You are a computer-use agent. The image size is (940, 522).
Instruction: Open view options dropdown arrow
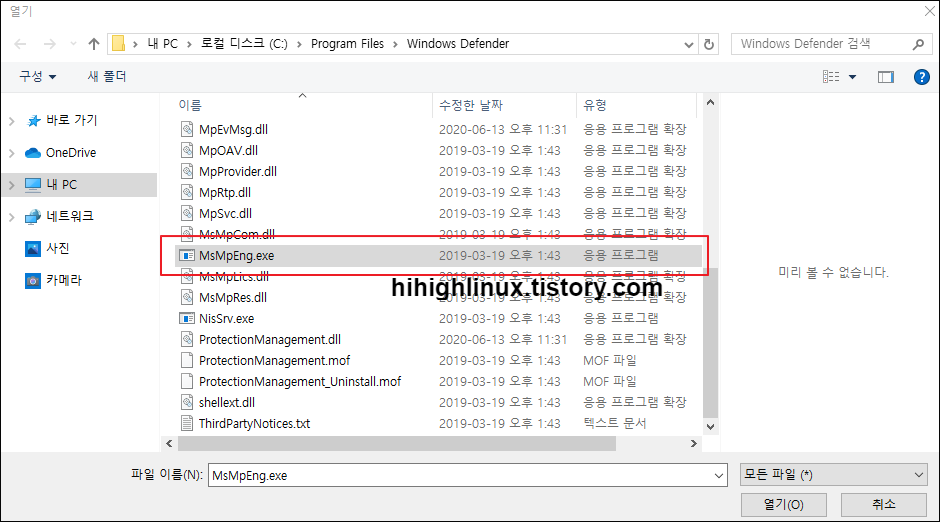(x=852, y=77)
